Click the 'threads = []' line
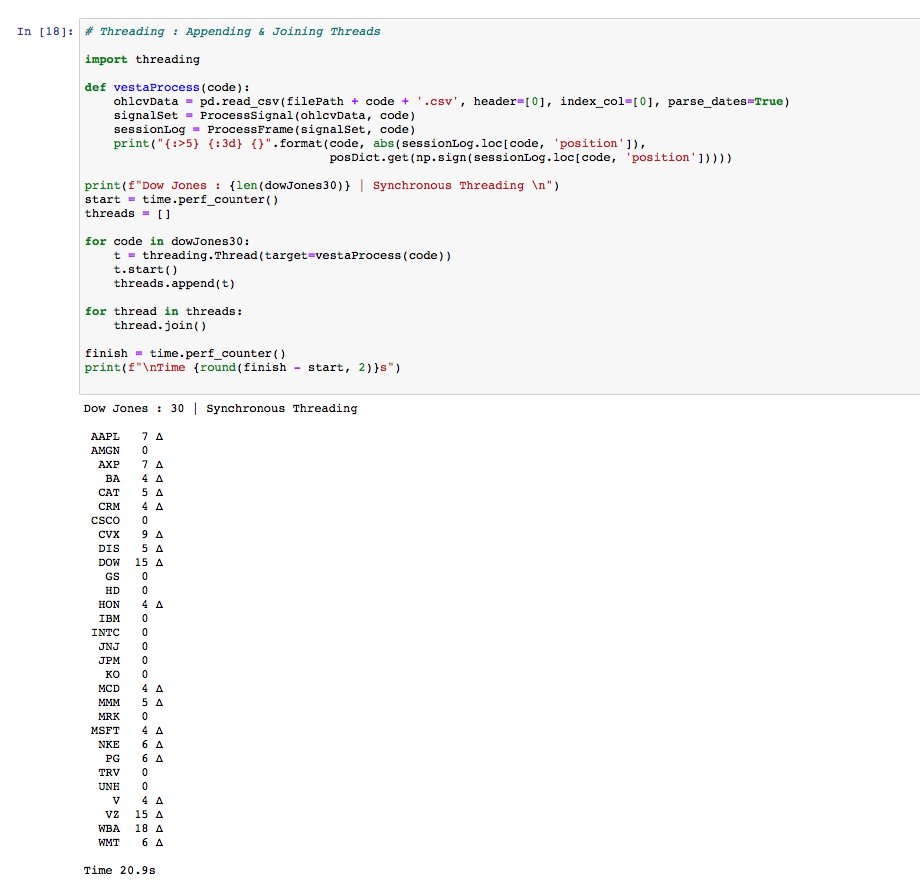Screen dimensions: 920x892 tap(127, 214)
